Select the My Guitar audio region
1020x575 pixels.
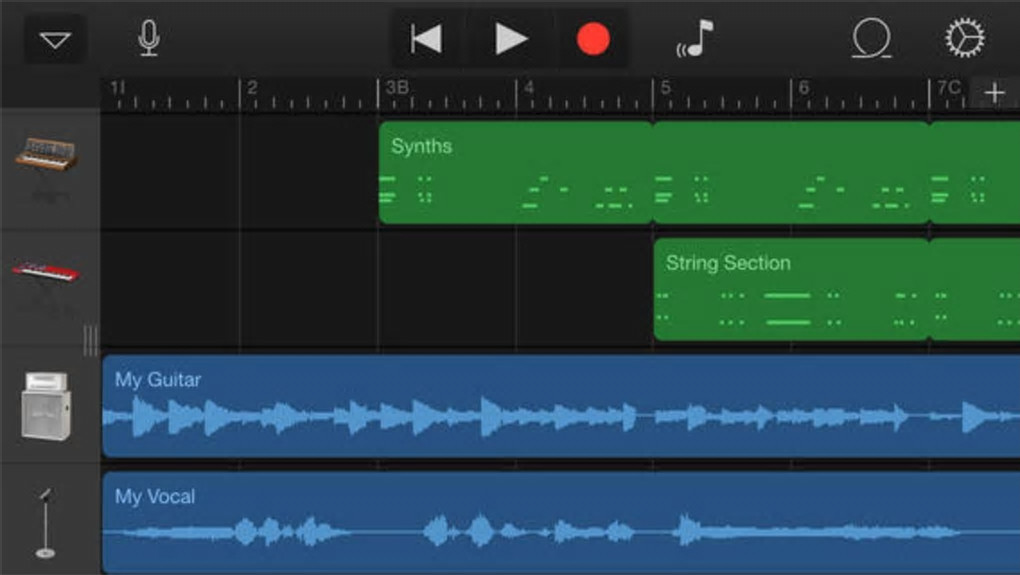[561, 406]
